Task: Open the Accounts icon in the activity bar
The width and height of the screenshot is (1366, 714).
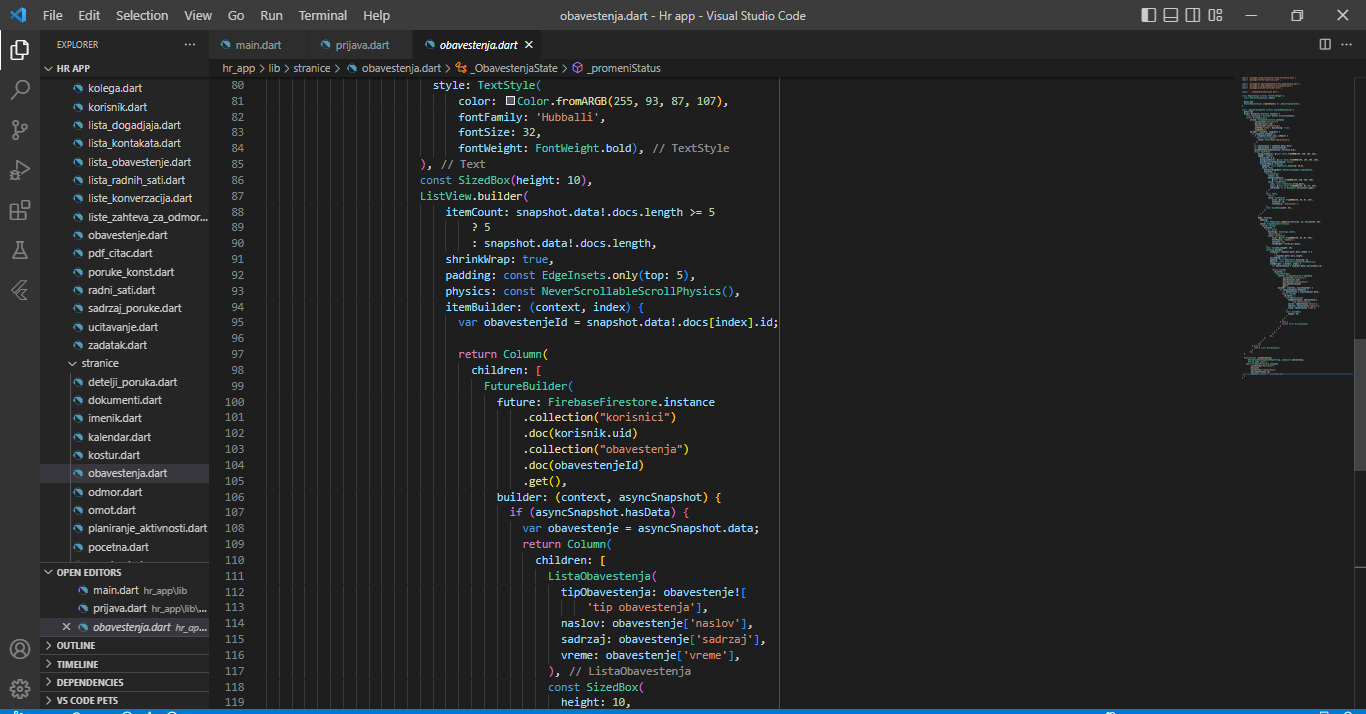Action: click(19, 648)
